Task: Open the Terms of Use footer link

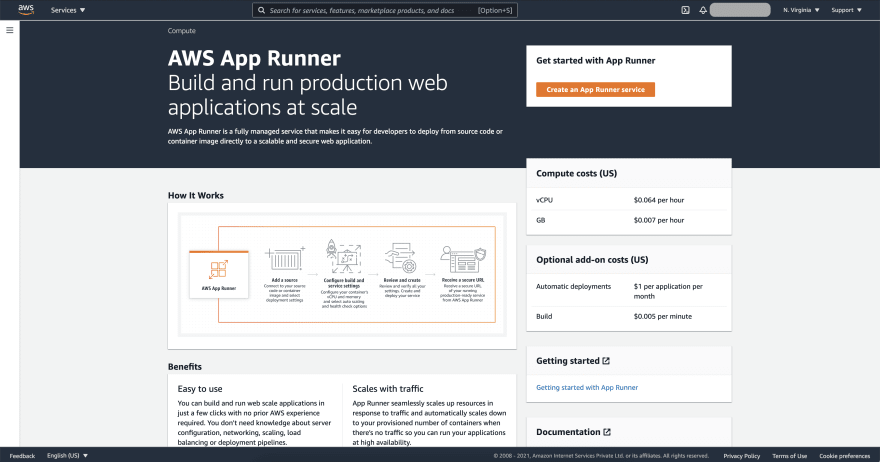Action: click(x=789, y=456)
